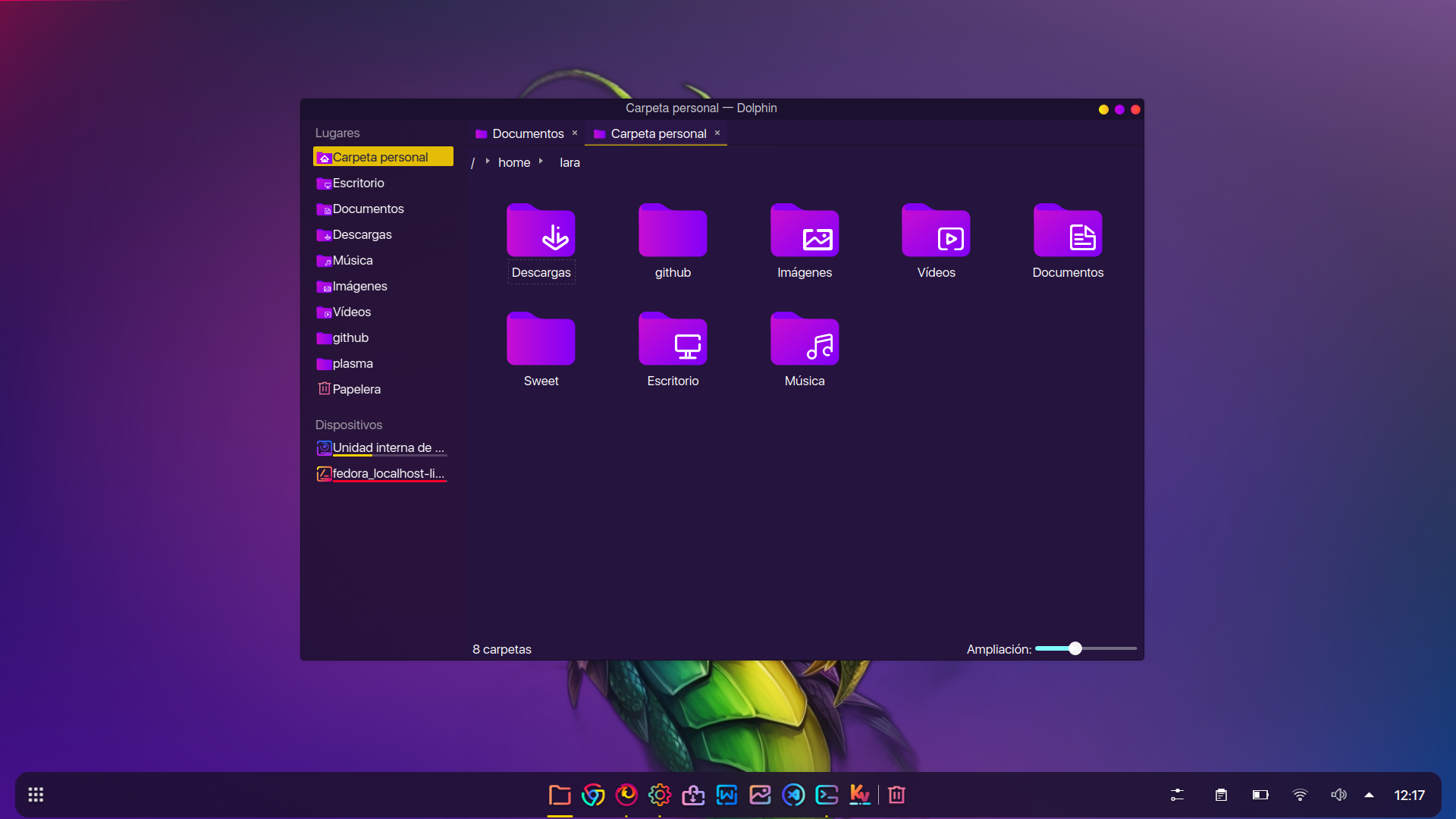Adjust the Ampliación zoom slider
Viewport: 1456px width, 819px height.
coord(1086,648)
